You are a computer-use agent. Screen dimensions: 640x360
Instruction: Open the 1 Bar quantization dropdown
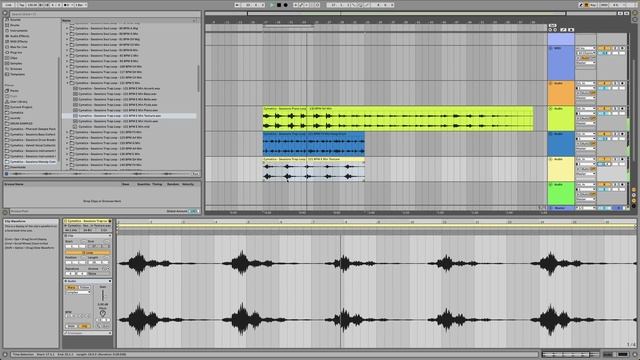80,5
